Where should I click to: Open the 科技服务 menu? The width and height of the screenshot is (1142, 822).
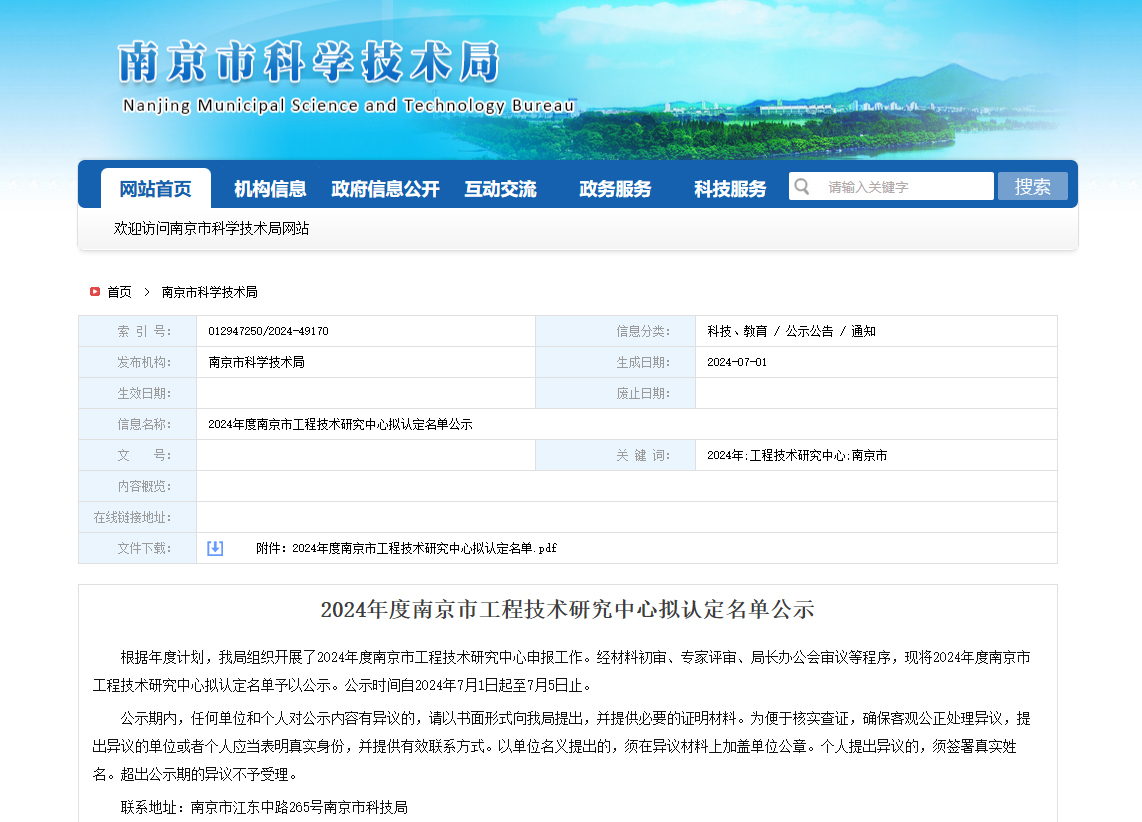[729, 186]
